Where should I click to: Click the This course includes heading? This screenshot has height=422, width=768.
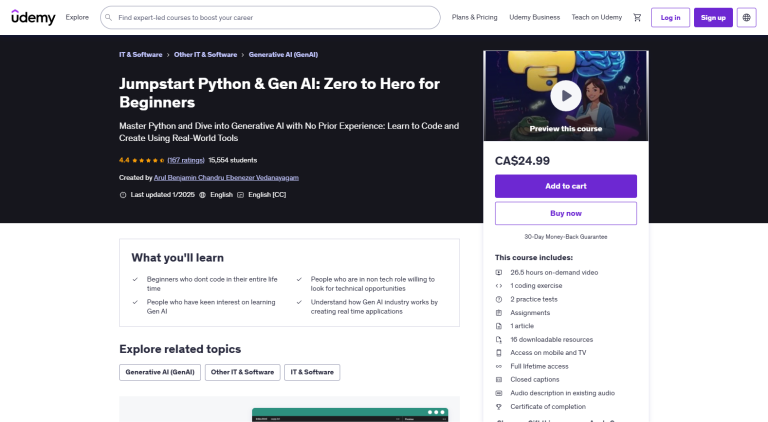pyautogui.click(x=533, y=258)
